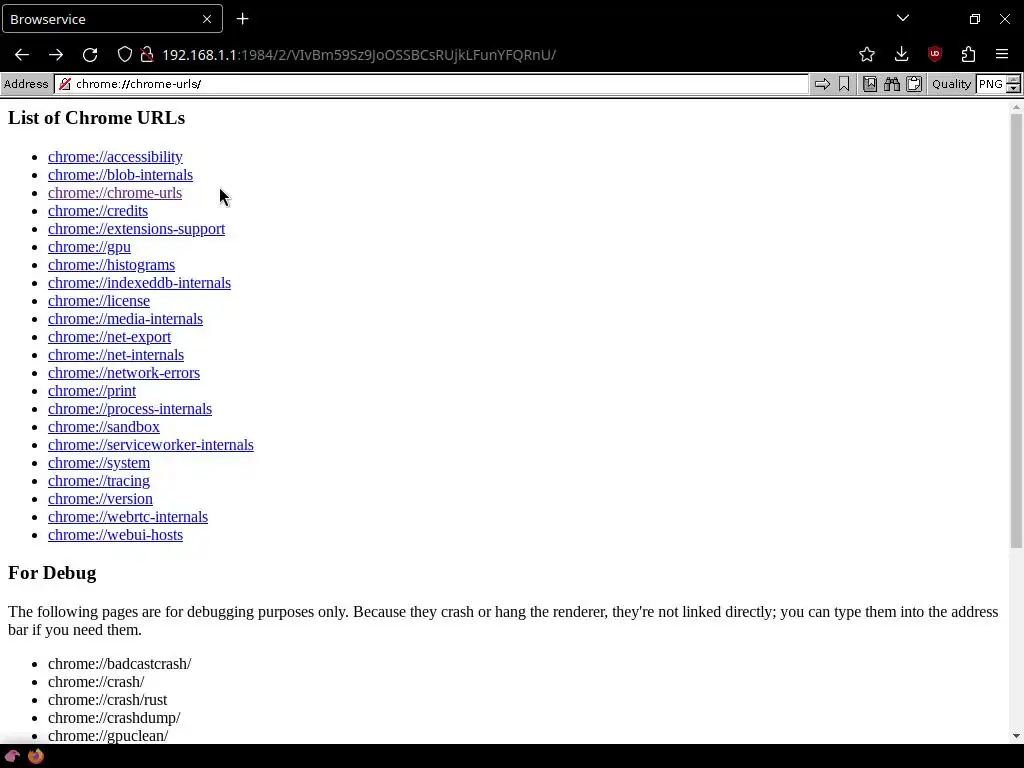This screenshot has height=768, width=1024.
Task: Go back with Firefox back arrow
Action: pyautogui.click(x=22, y=55)
